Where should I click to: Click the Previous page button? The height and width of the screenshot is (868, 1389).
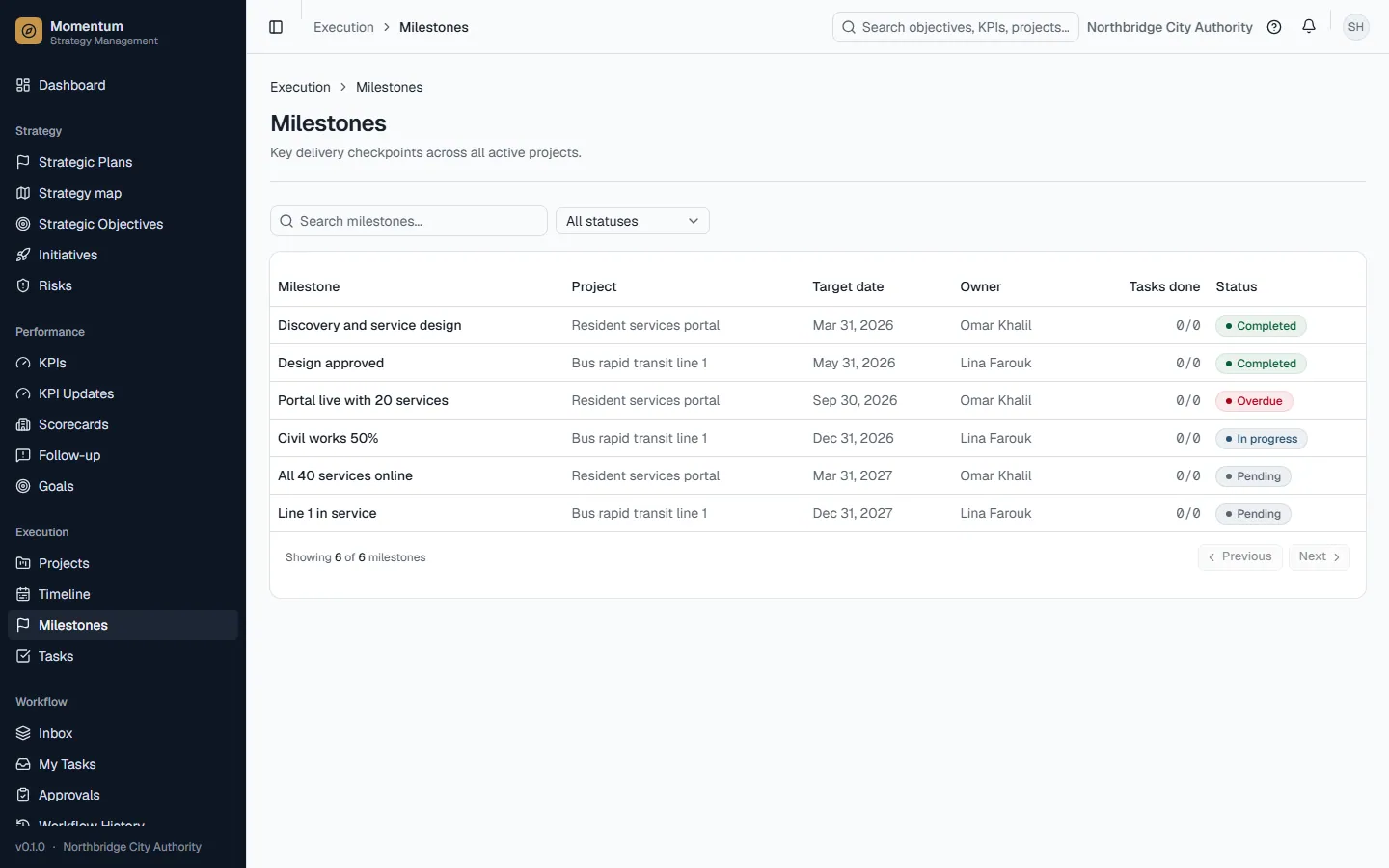click(1240, 556)
